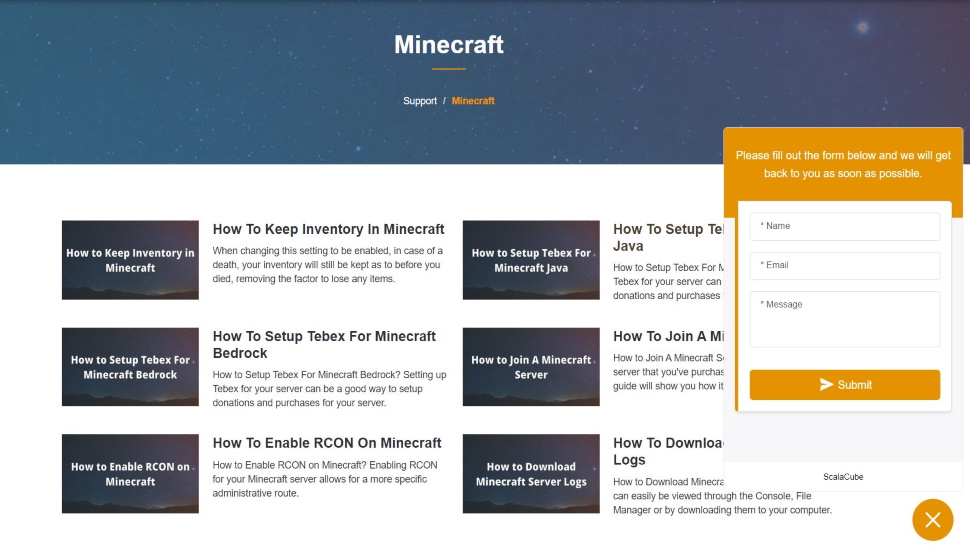Click the Setup Tebex For Minecraft Bedrock thumbnail
The width and height of the screenshot is (970, 546).
(x=130, y=367)
